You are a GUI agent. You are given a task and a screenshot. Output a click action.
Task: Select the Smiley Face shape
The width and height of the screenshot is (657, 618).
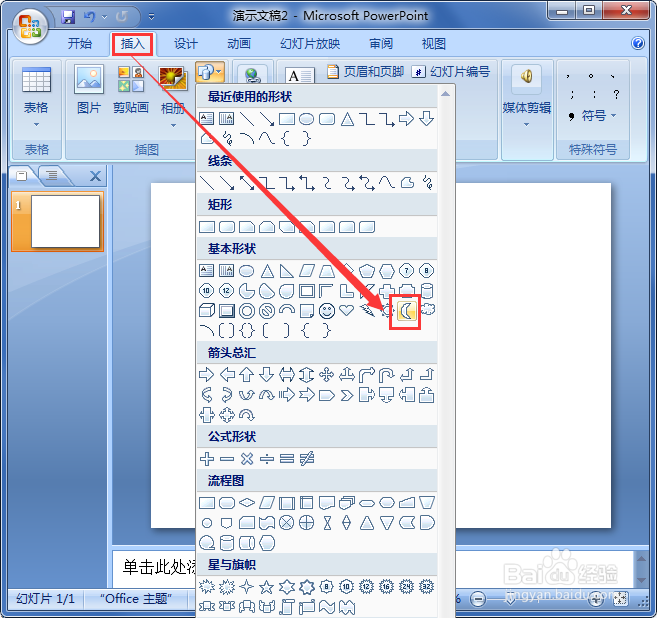(x=327, y=311)
